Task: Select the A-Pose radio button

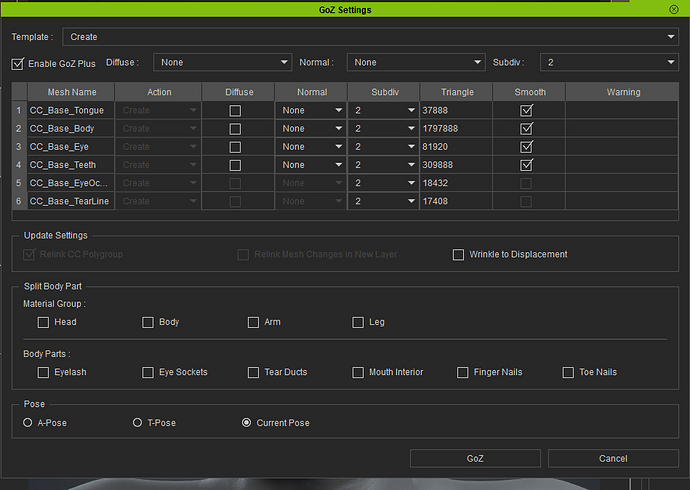Action: (28, 423)
